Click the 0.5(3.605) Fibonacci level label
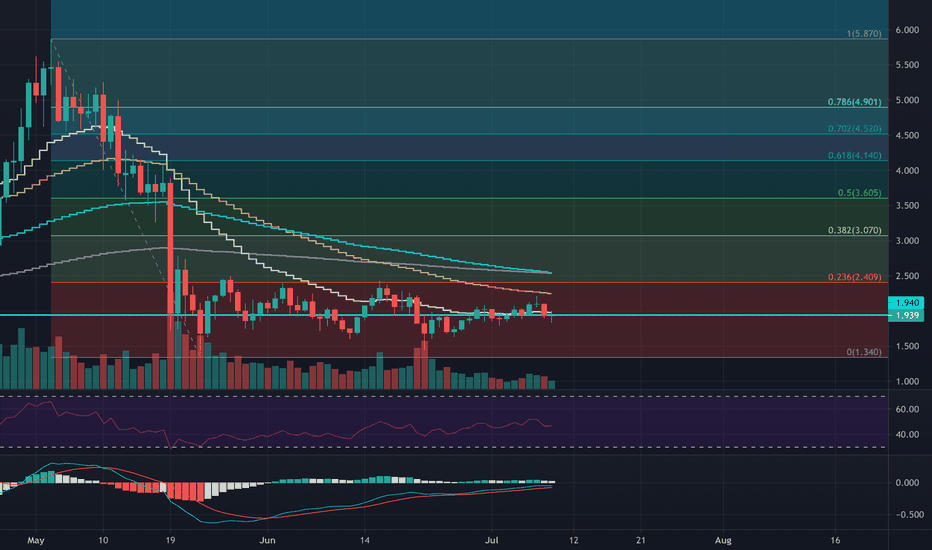 pos(859,193)
